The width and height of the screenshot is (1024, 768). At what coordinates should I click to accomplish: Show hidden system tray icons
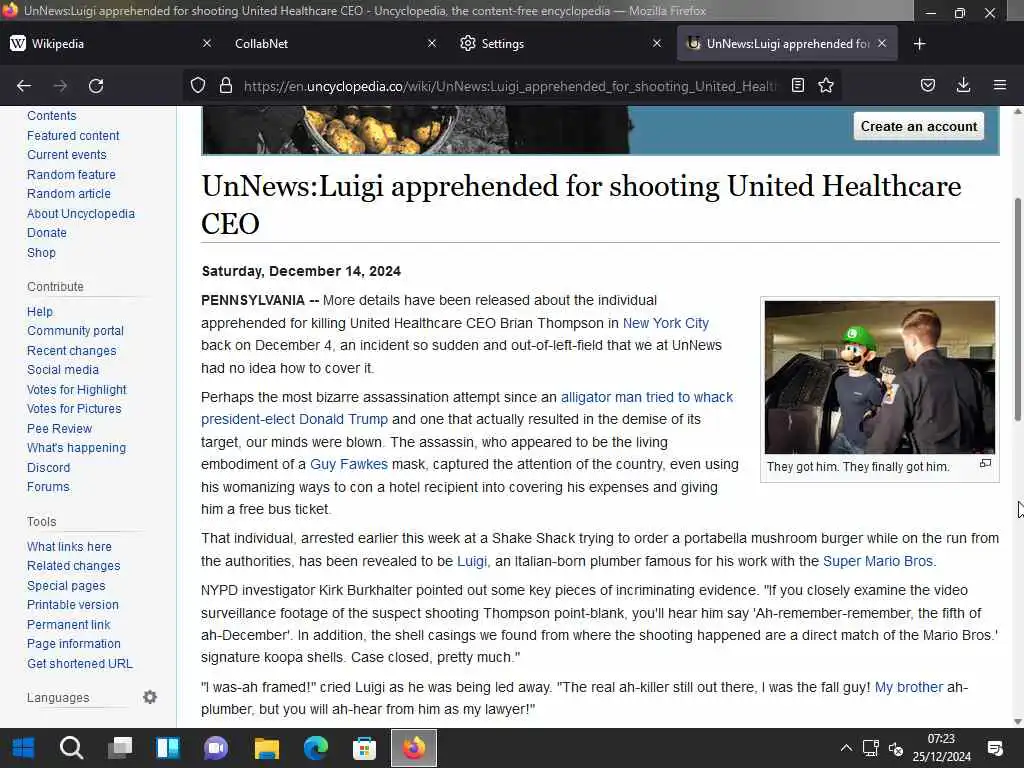(846, 748)
